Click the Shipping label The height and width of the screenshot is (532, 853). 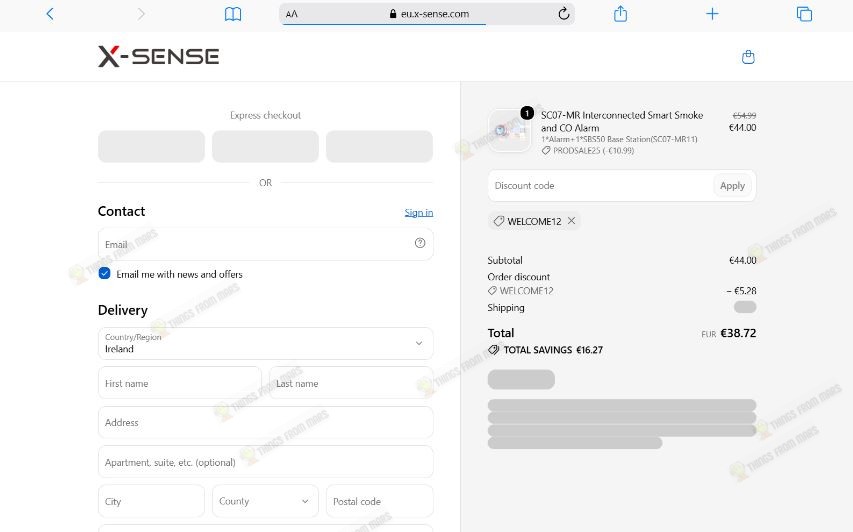click(x=506, y=307)
